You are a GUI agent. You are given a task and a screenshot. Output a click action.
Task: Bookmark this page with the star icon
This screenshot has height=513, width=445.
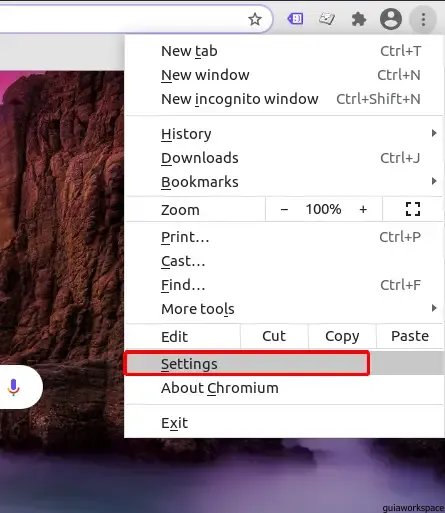point(255,19)
